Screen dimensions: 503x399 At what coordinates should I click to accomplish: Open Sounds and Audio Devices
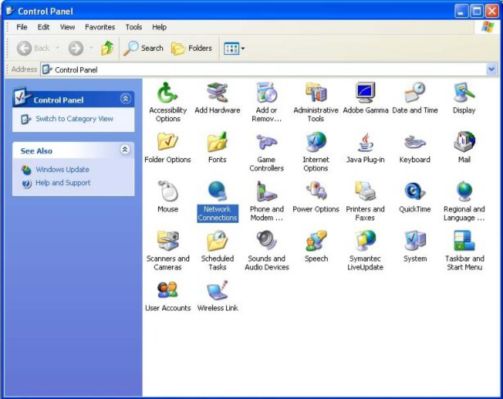pos(266,250)
